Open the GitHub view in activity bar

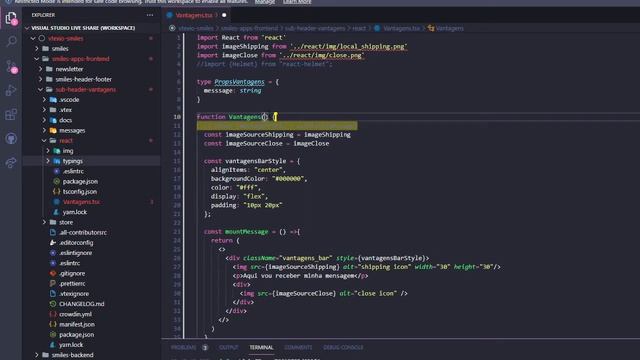[x=11, y=139]
